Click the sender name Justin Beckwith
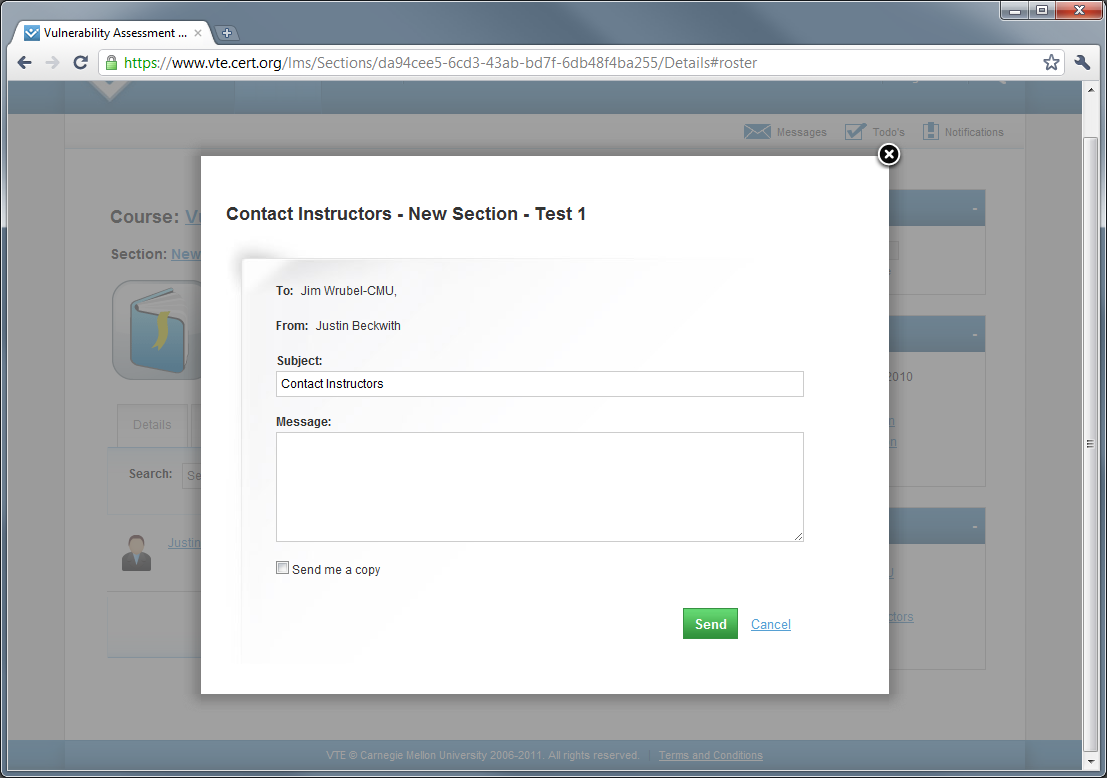The image size is (1107, 778). point(358,326)
